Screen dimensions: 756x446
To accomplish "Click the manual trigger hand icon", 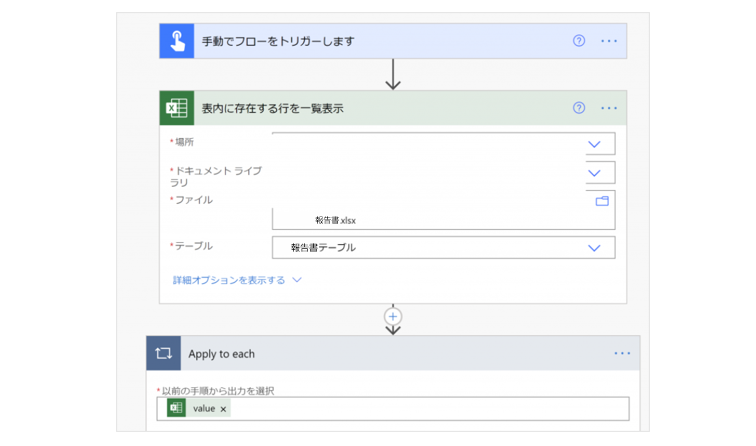I will coord(177,41).
